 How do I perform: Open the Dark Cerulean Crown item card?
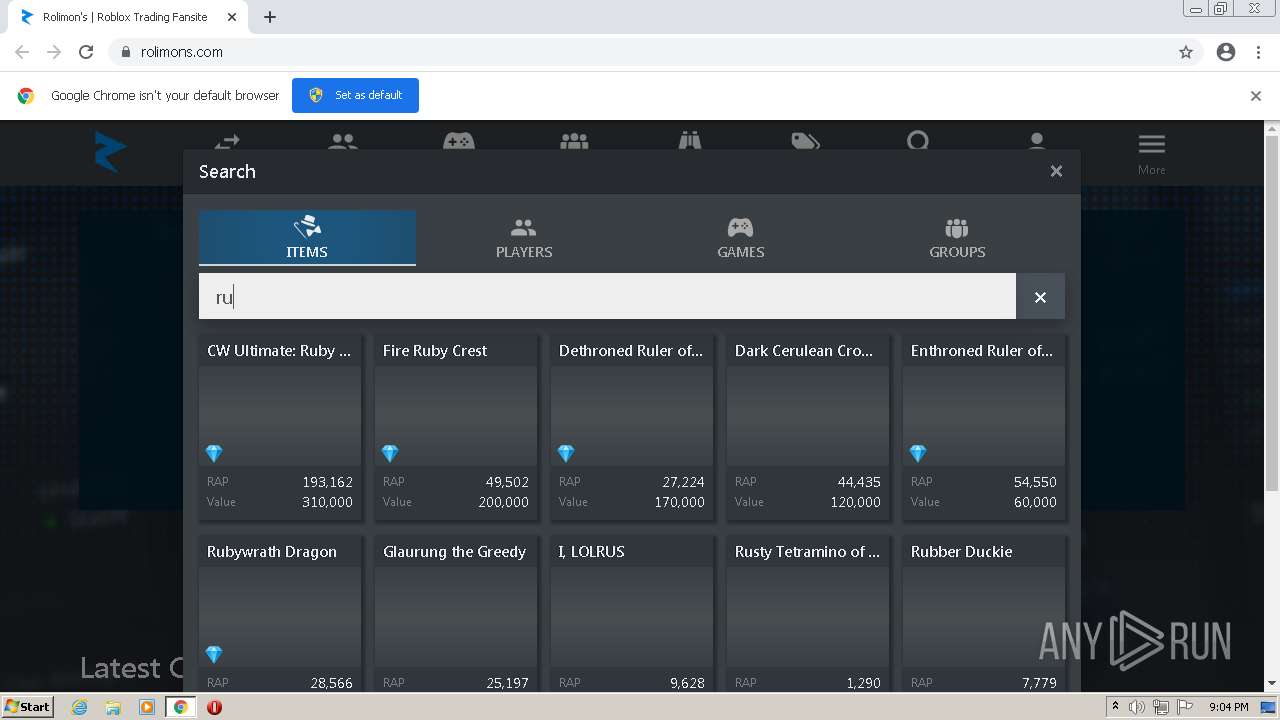808,428
